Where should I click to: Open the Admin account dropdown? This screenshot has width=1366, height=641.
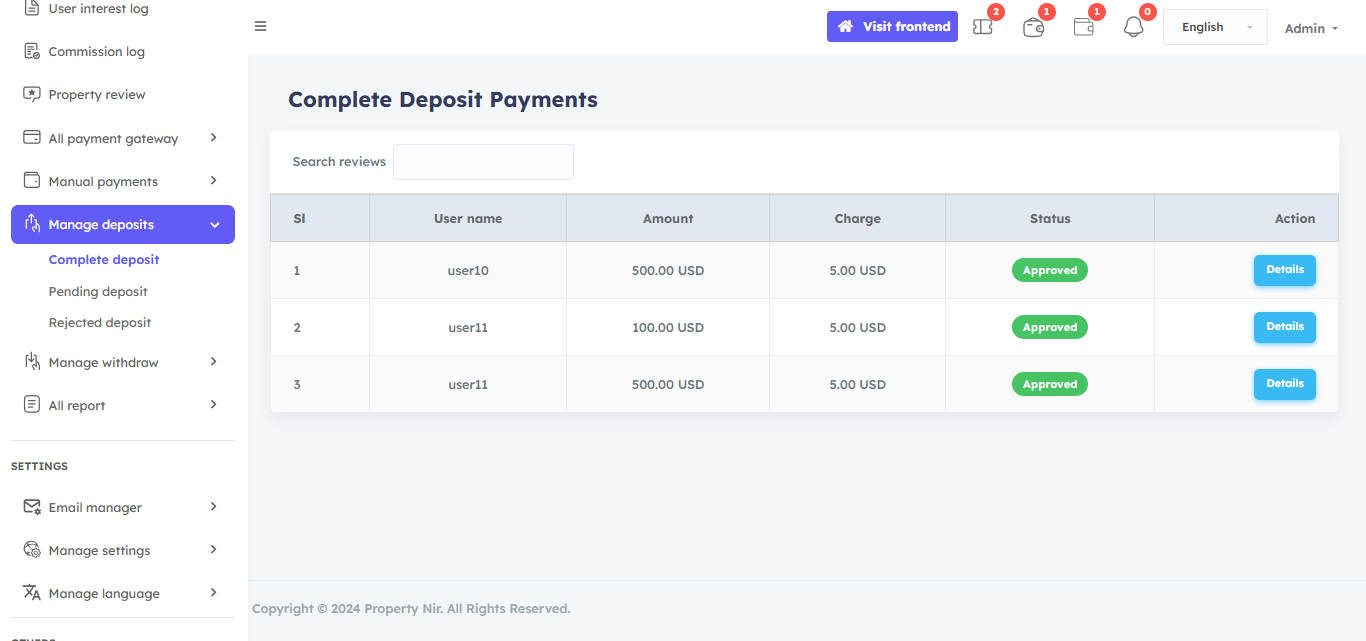coord(1310,28)
